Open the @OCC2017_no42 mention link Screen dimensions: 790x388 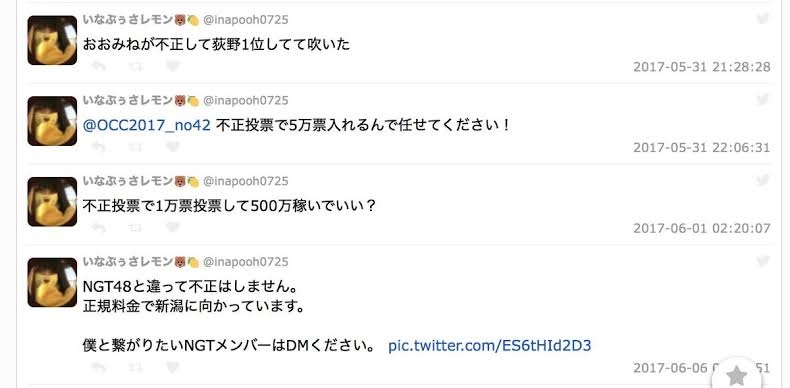tap(147, 125)
